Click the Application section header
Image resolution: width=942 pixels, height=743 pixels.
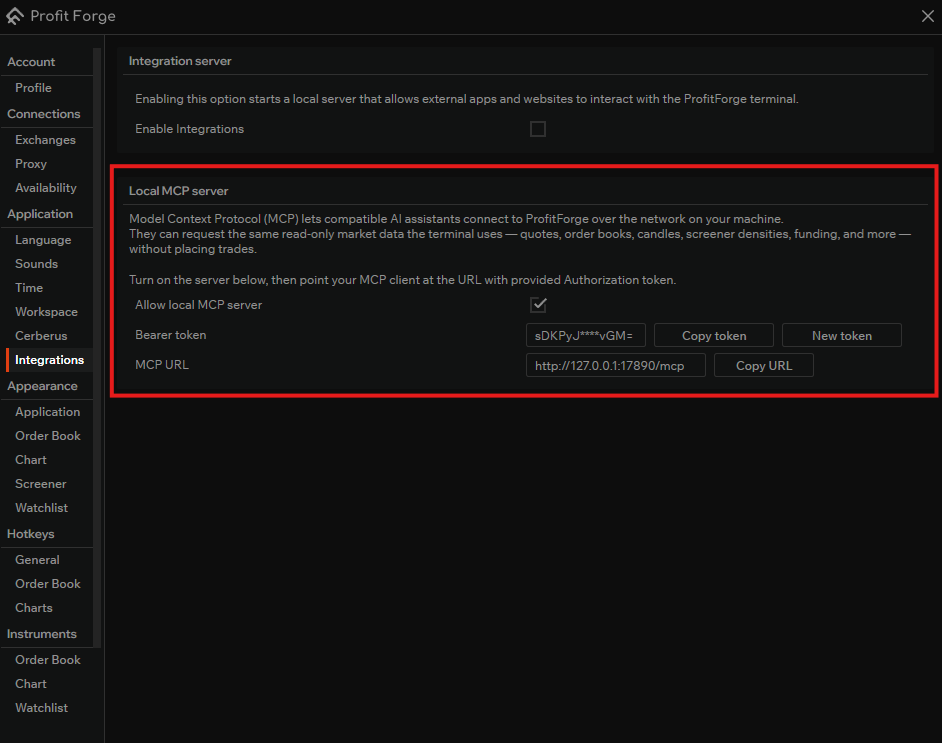pos(40,214)
